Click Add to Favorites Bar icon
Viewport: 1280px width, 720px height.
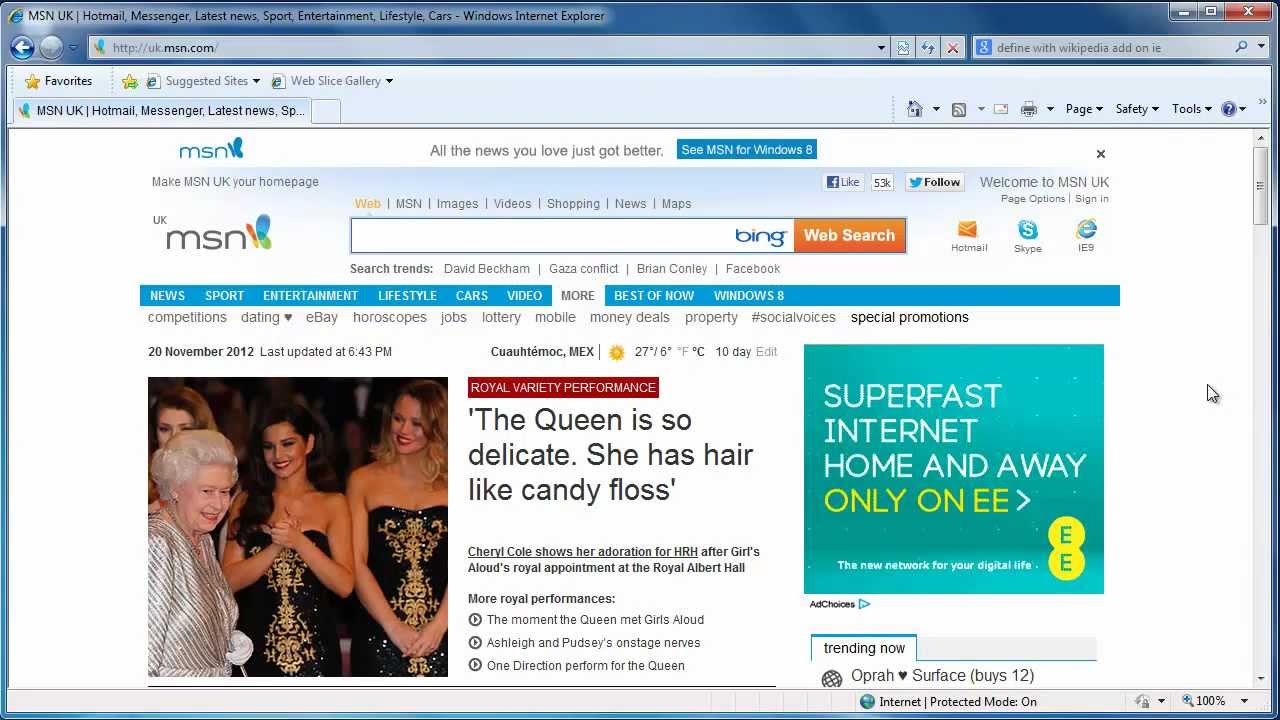point(130,81)
